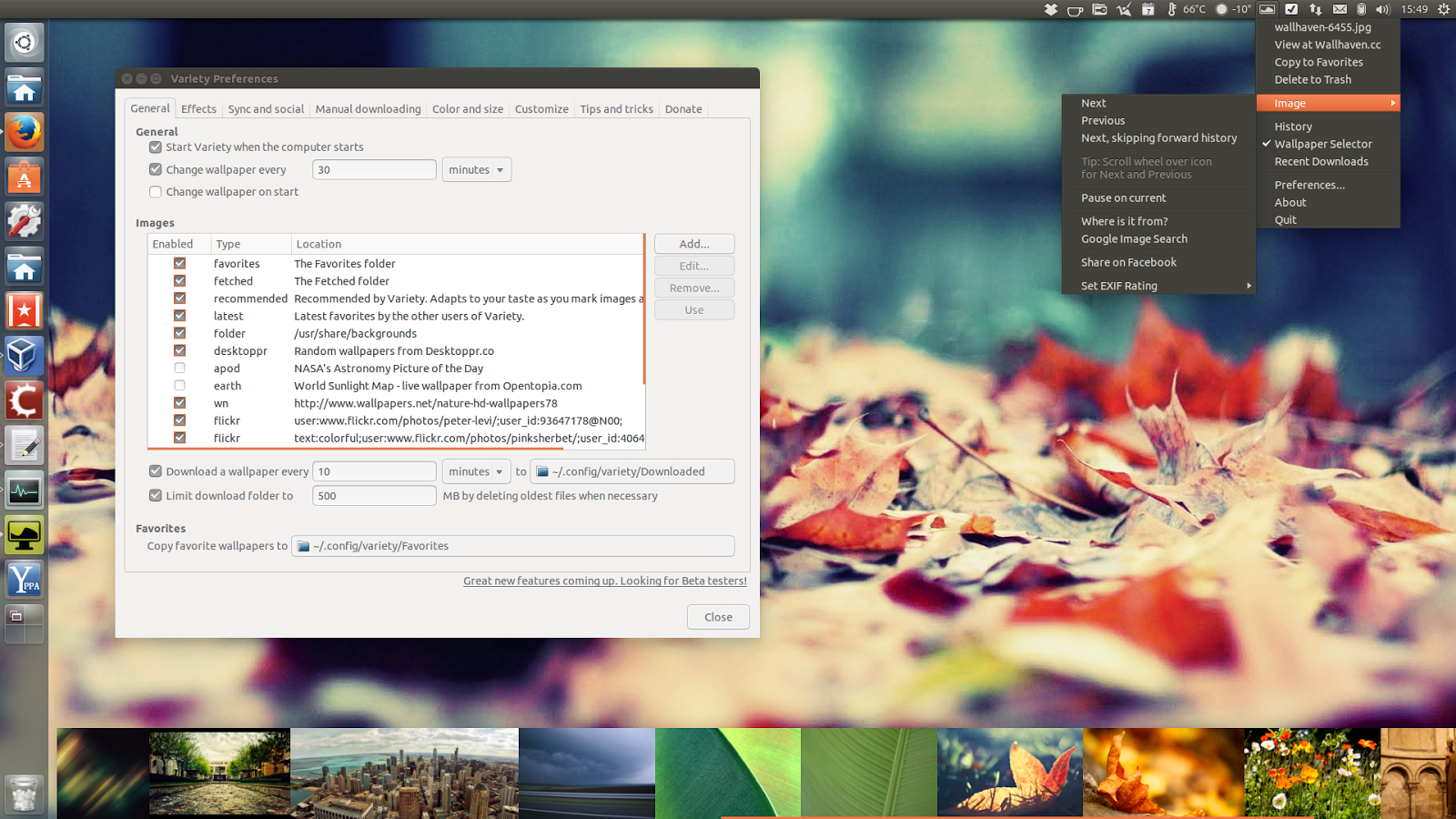Open the Beta testers announcement link
The height and width of the screenshot is (819, 1456).
tap(604, 581)
